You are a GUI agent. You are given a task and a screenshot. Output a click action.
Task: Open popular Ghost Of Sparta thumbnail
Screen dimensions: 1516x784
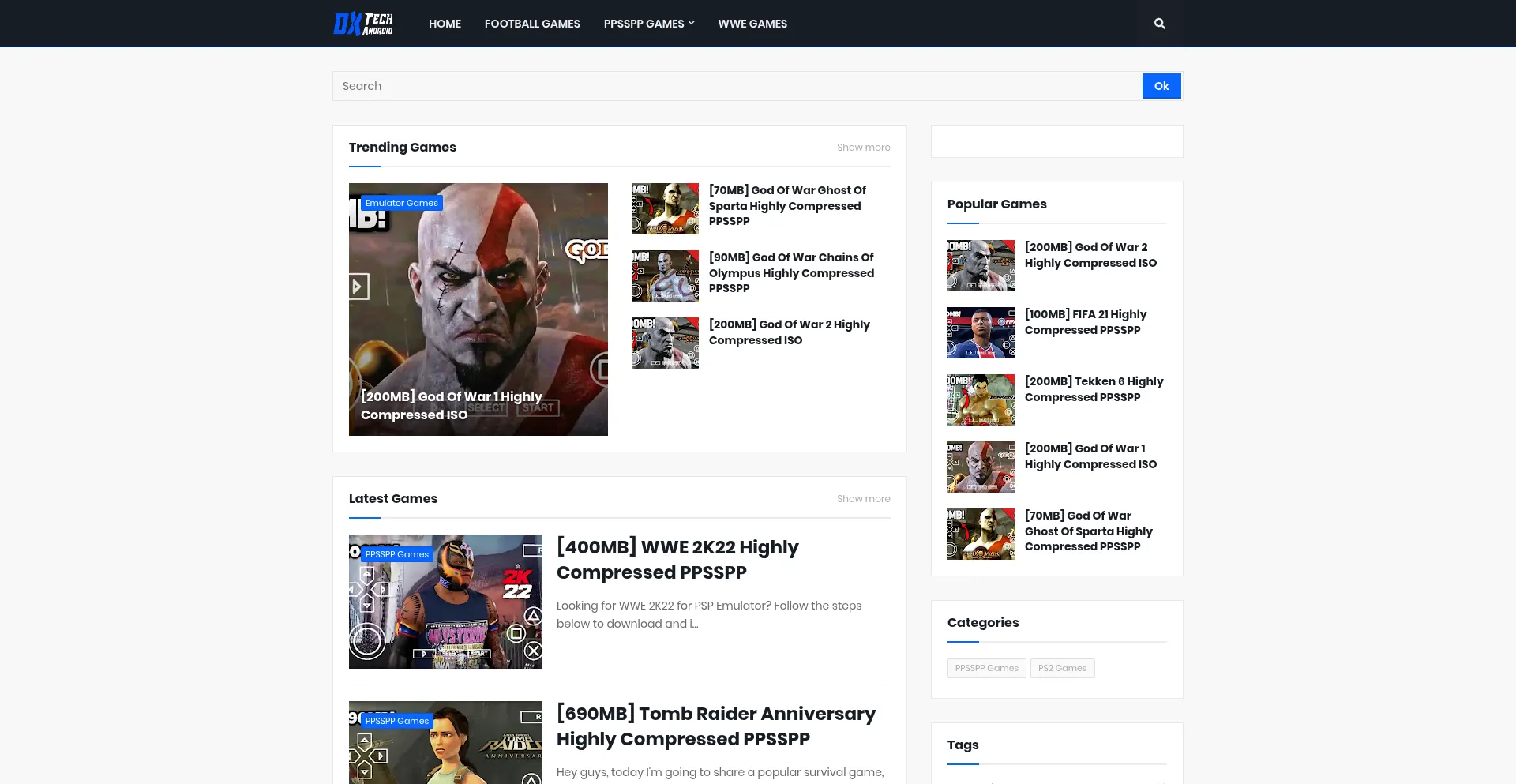[981, 534]
